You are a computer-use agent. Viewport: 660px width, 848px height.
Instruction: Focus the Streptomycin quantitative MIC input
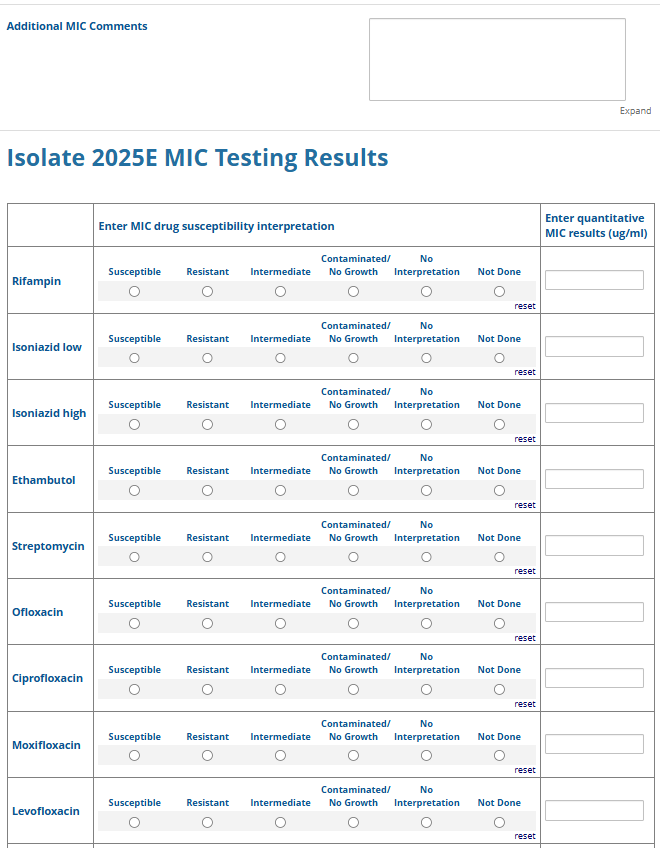coord(594,546)
